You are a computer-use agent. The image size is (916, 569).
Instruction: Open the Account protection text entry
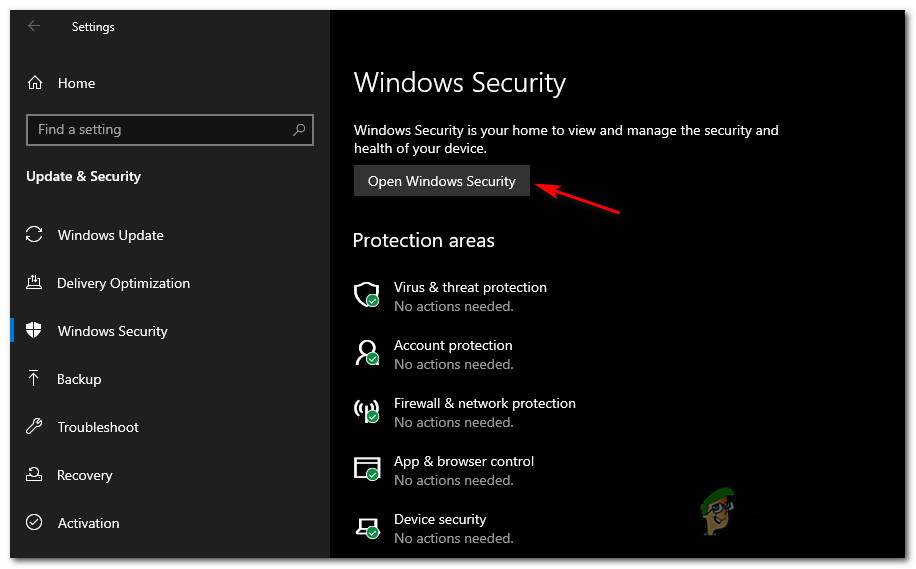tap(453, 345)
